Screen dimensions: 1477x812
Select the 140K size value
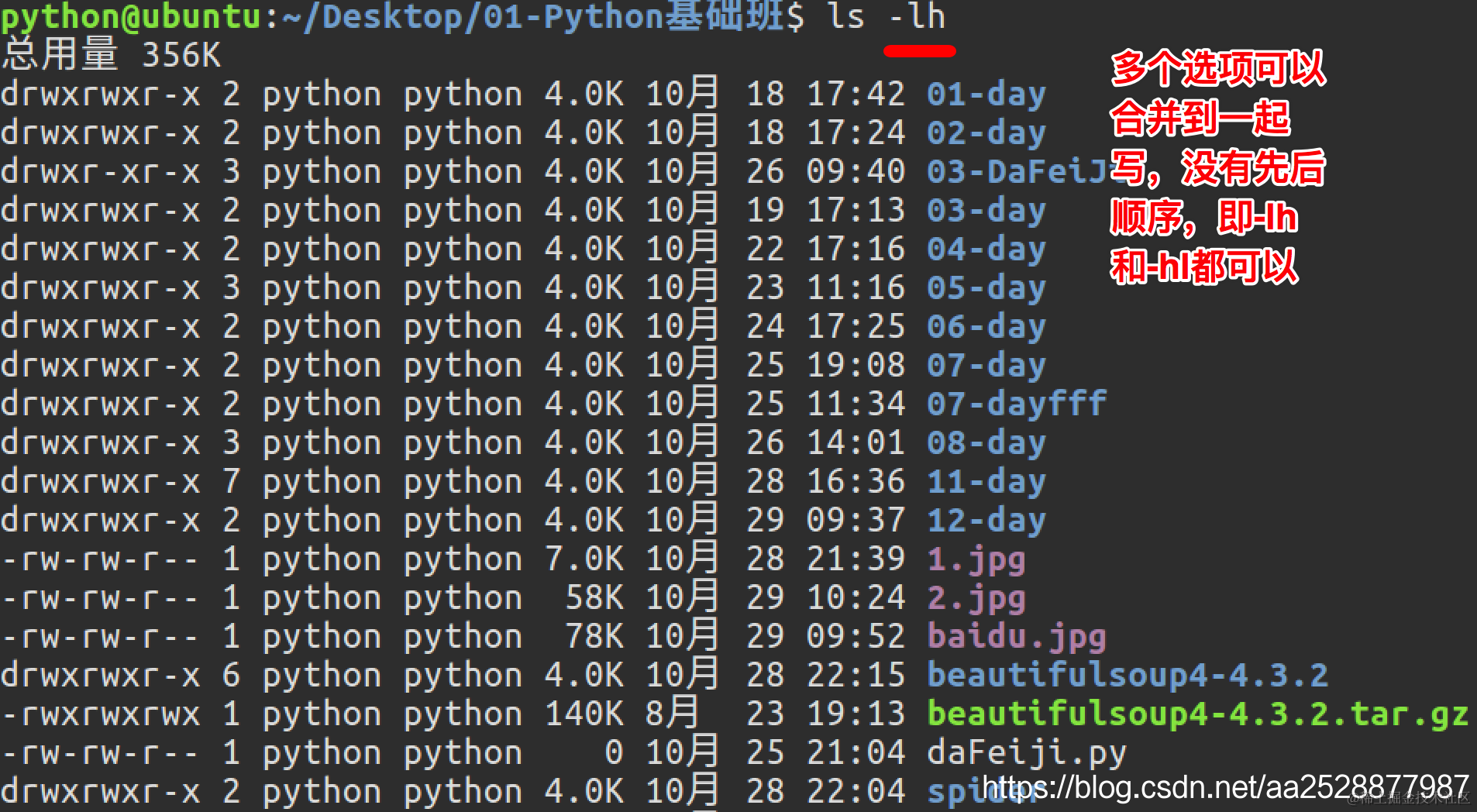(584, 714)
